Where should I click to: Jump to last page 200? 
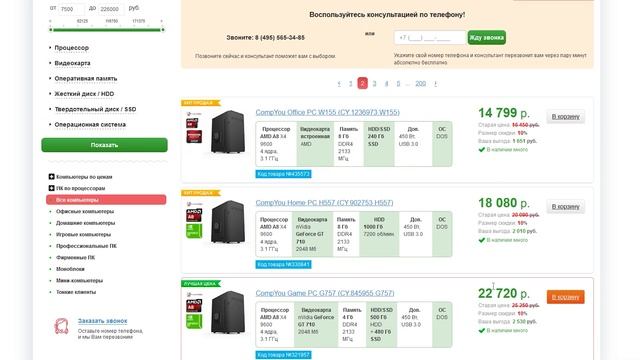point(420,84)
